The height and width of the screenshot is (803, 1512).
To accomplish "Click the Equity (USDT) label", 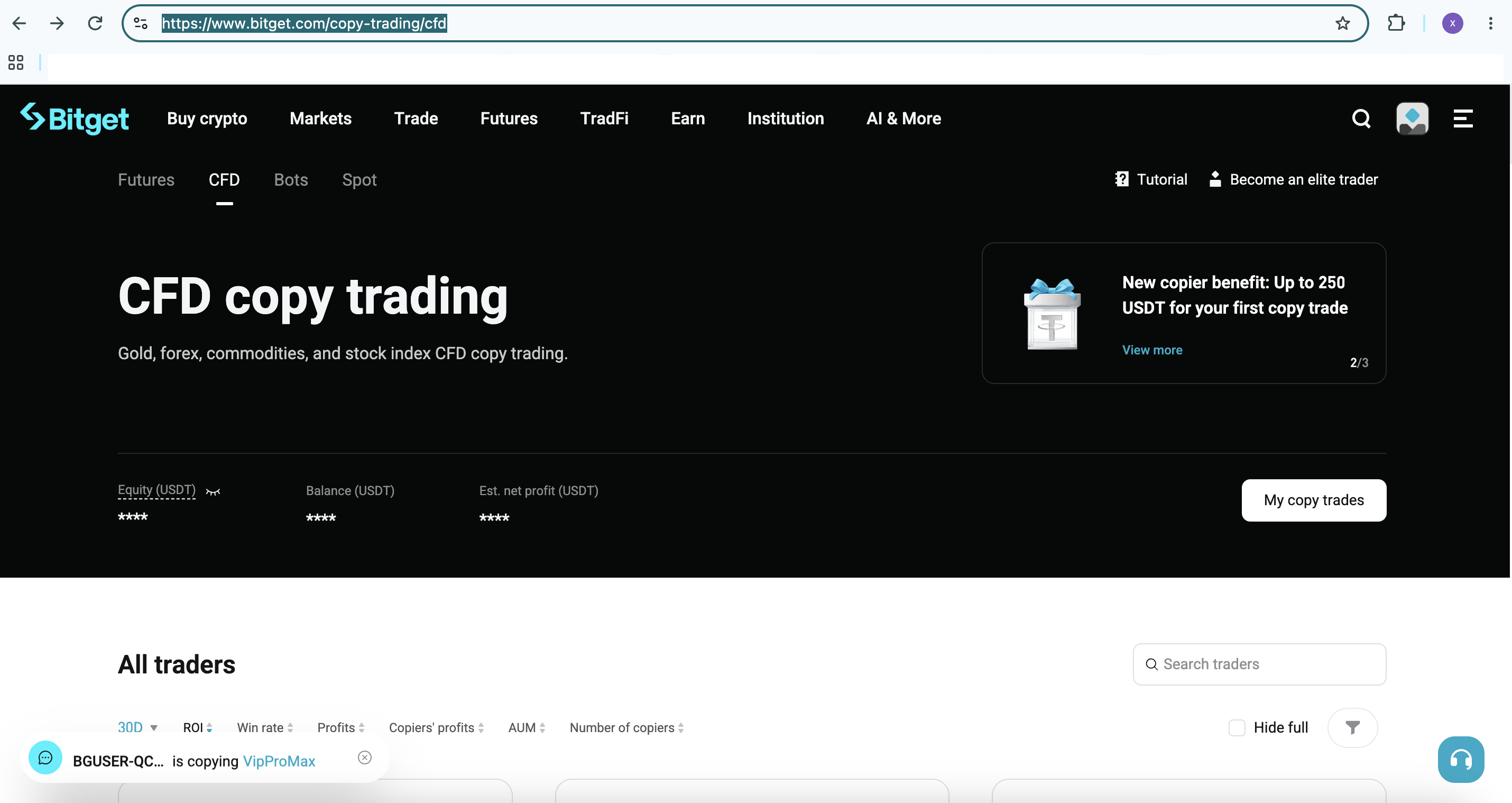I will click(156, 490).
